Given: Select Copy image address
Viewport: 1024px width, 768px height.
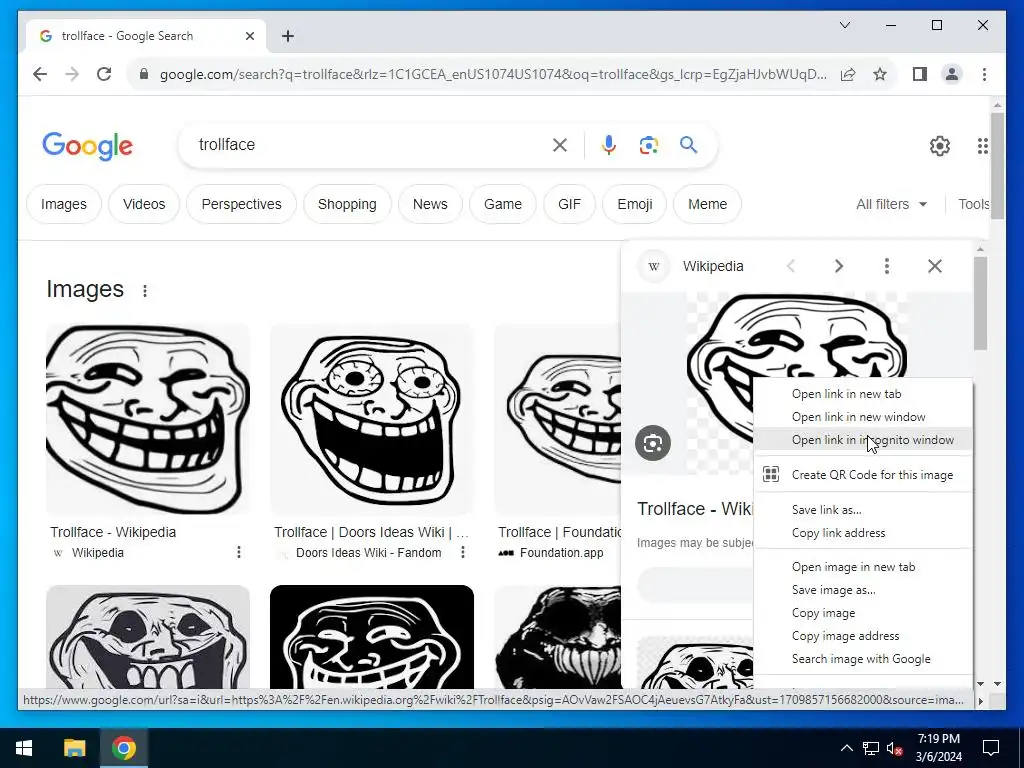Looking at the screenshot, I should (x=863, y=635).
